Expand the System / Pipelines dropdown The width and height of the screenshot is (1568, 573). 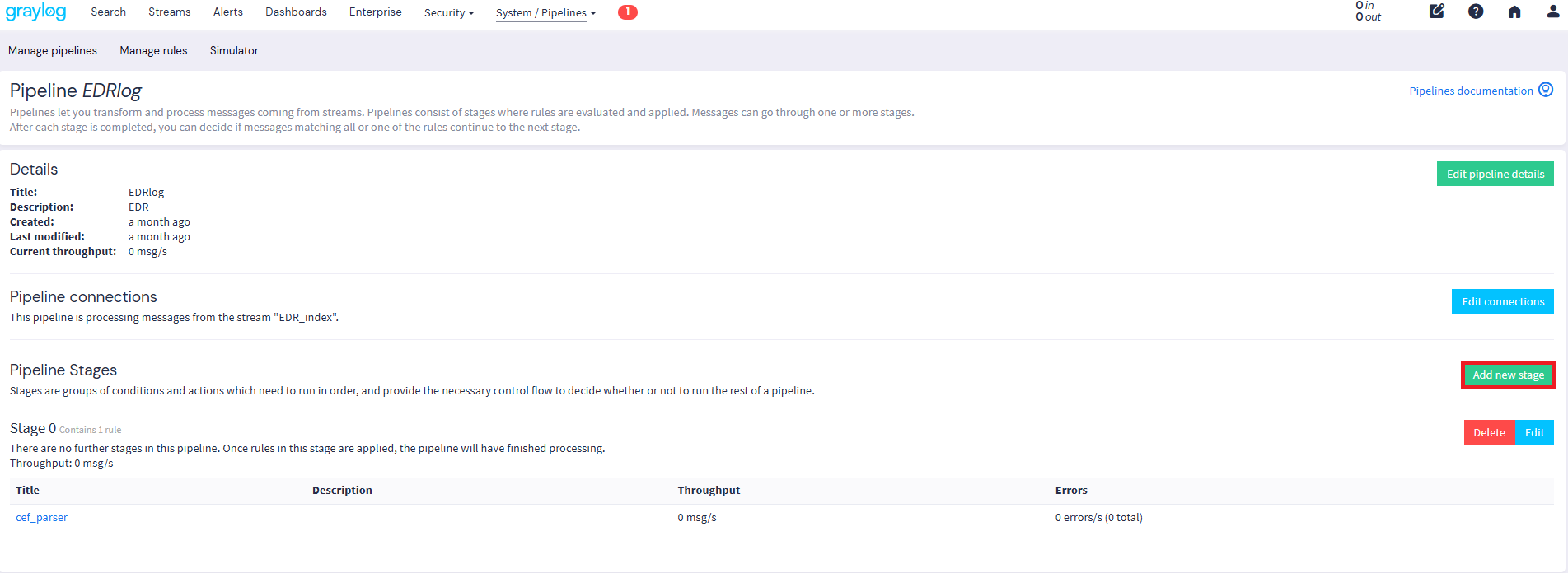click(545, 12)
